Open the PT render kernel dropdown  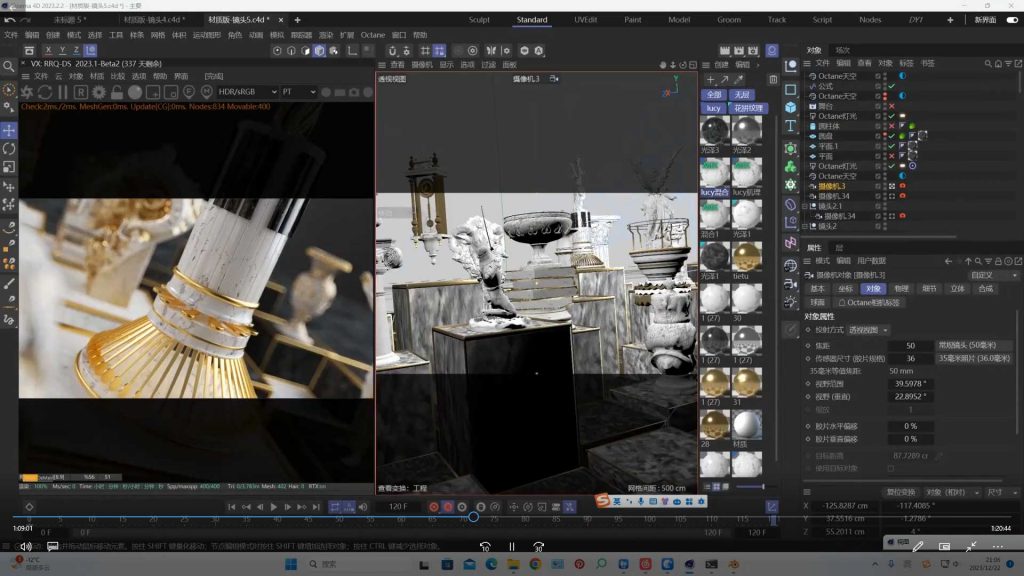click(298, 92)
